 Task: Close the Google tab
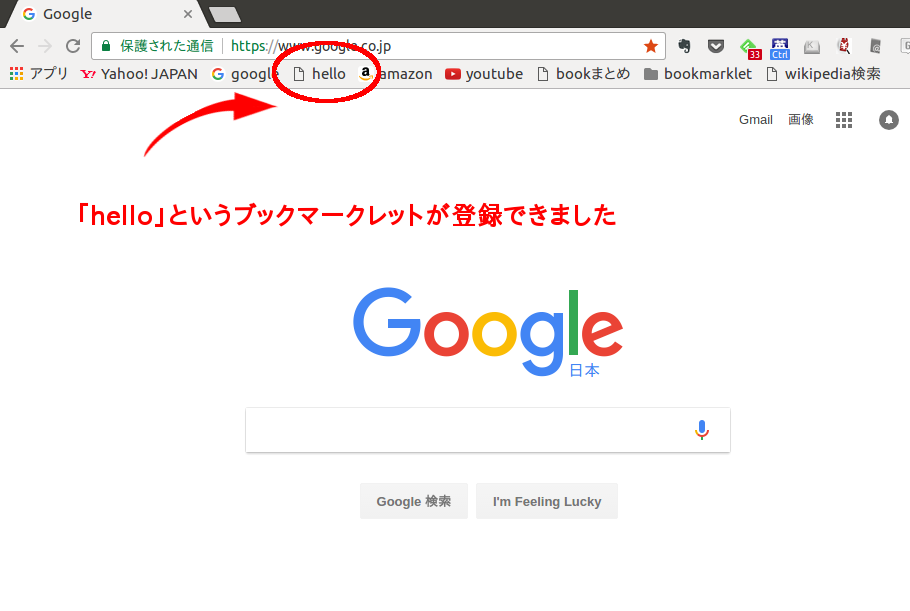[187, 14]
